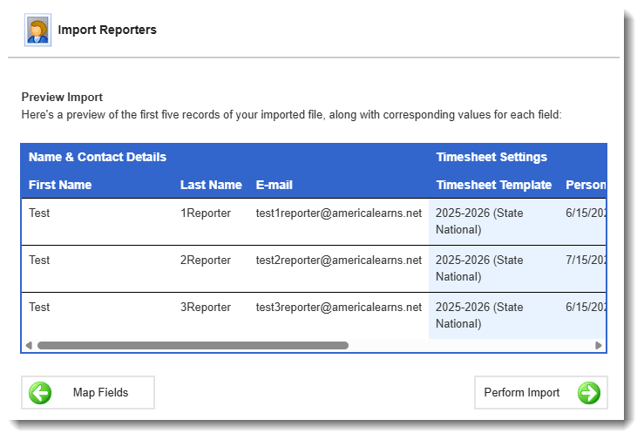Select the Timesheet Template column header
Viewport: 644px width, 440px height.
pos(494,185)
